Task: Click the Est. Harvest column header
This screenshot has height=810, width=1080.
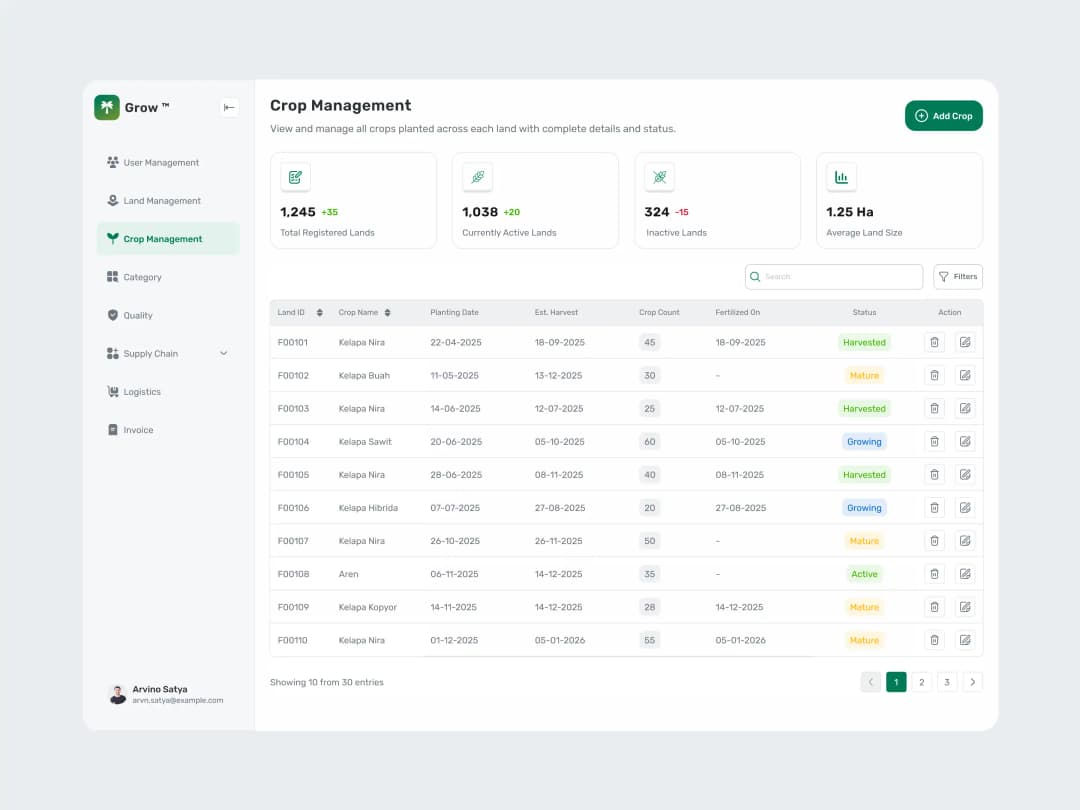Action: click(x=557, y=313)
